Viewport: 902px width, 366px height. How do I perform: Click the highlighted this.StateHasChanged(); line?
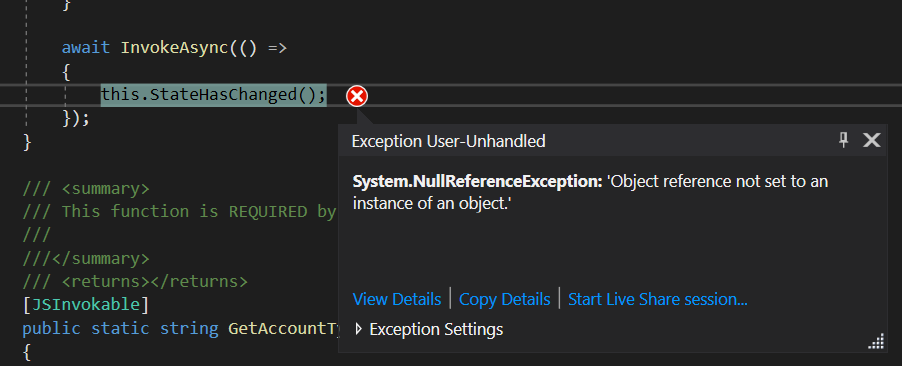[x=213, y=94]
